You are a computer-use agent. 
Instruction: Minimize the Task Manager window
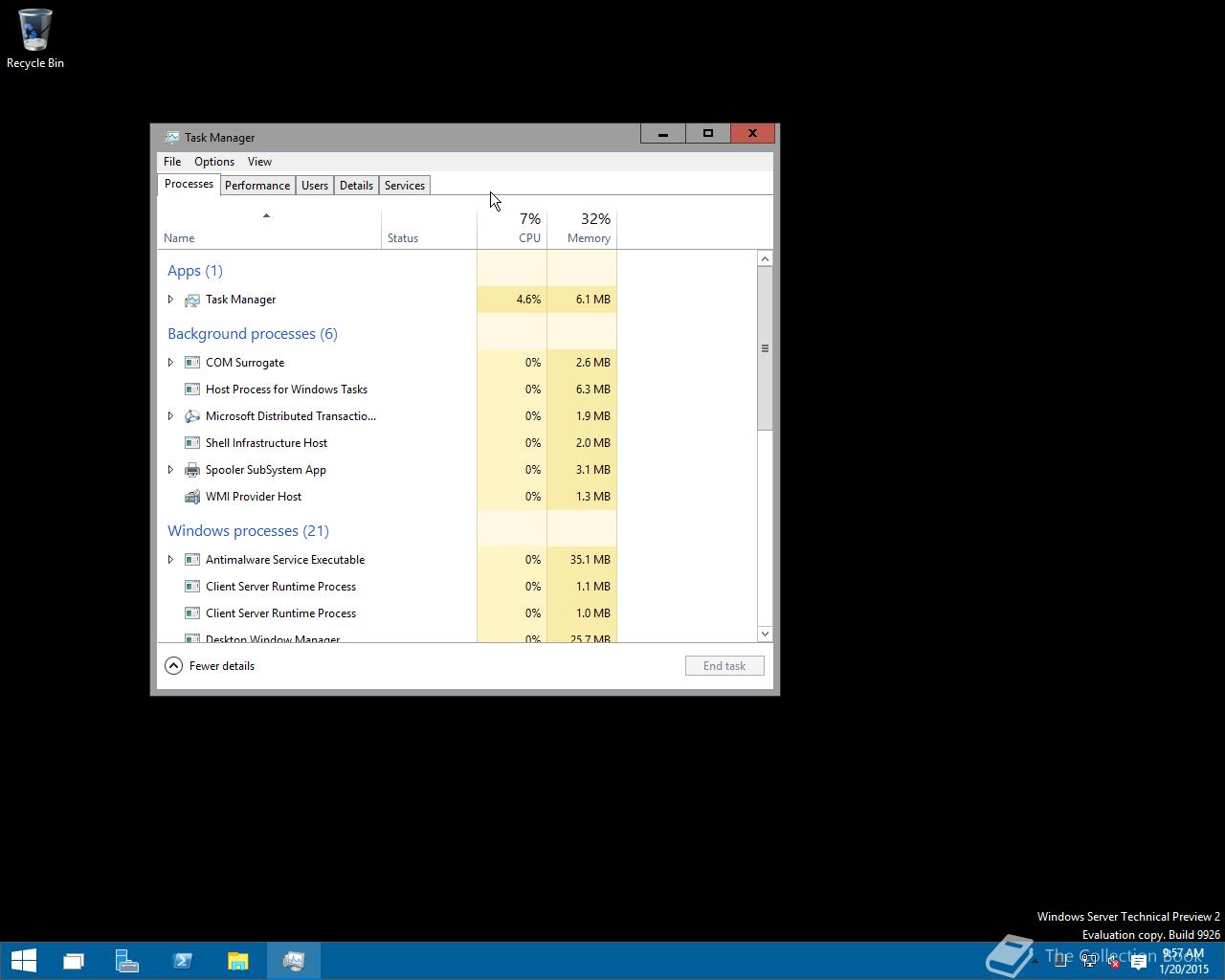(x=663, y=134)
